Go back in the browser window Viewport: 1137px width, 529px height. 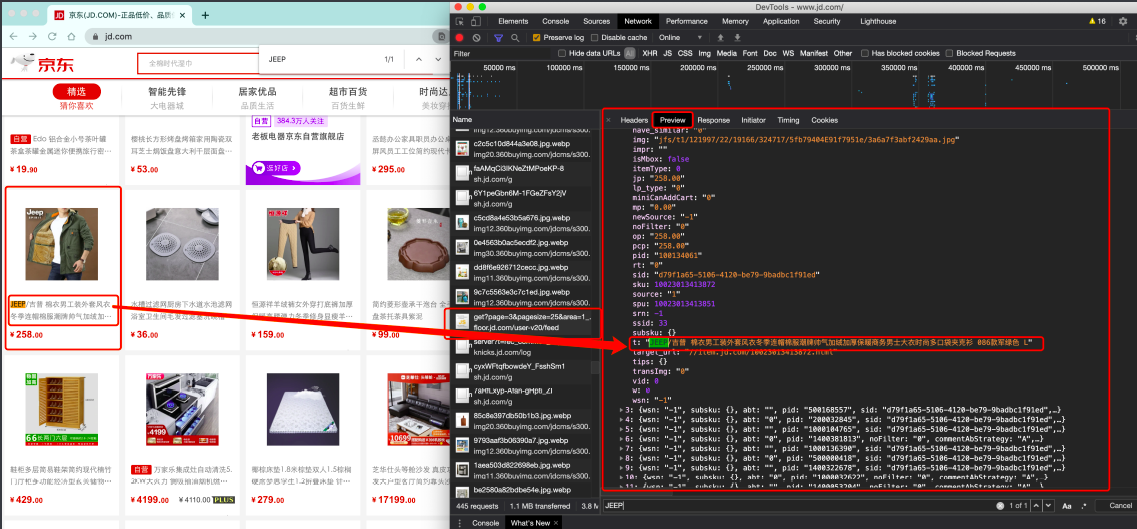pyautogui.click(x=14, y=36)
